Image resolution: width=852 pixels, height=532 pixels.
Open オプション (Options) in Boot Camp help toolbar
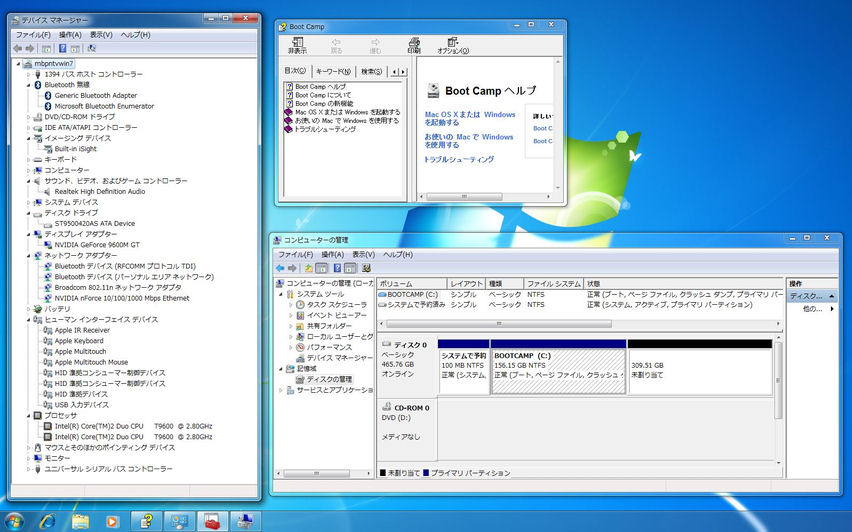tap(452, 45)
